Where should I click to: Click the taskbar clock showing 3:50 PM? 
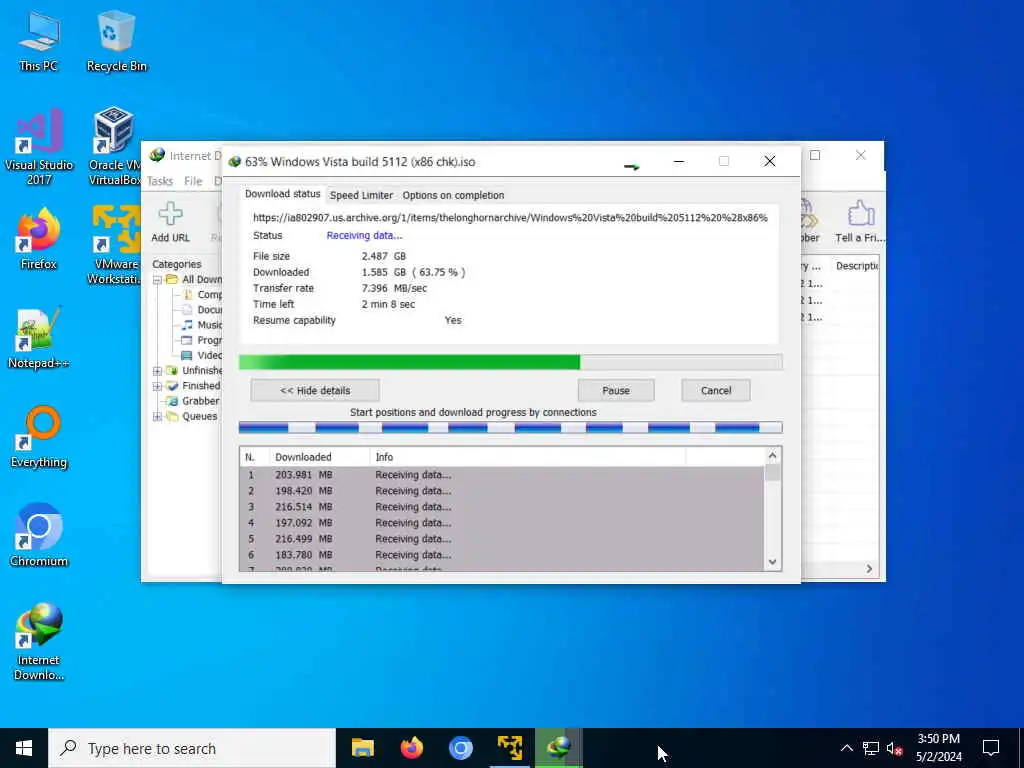938,748
